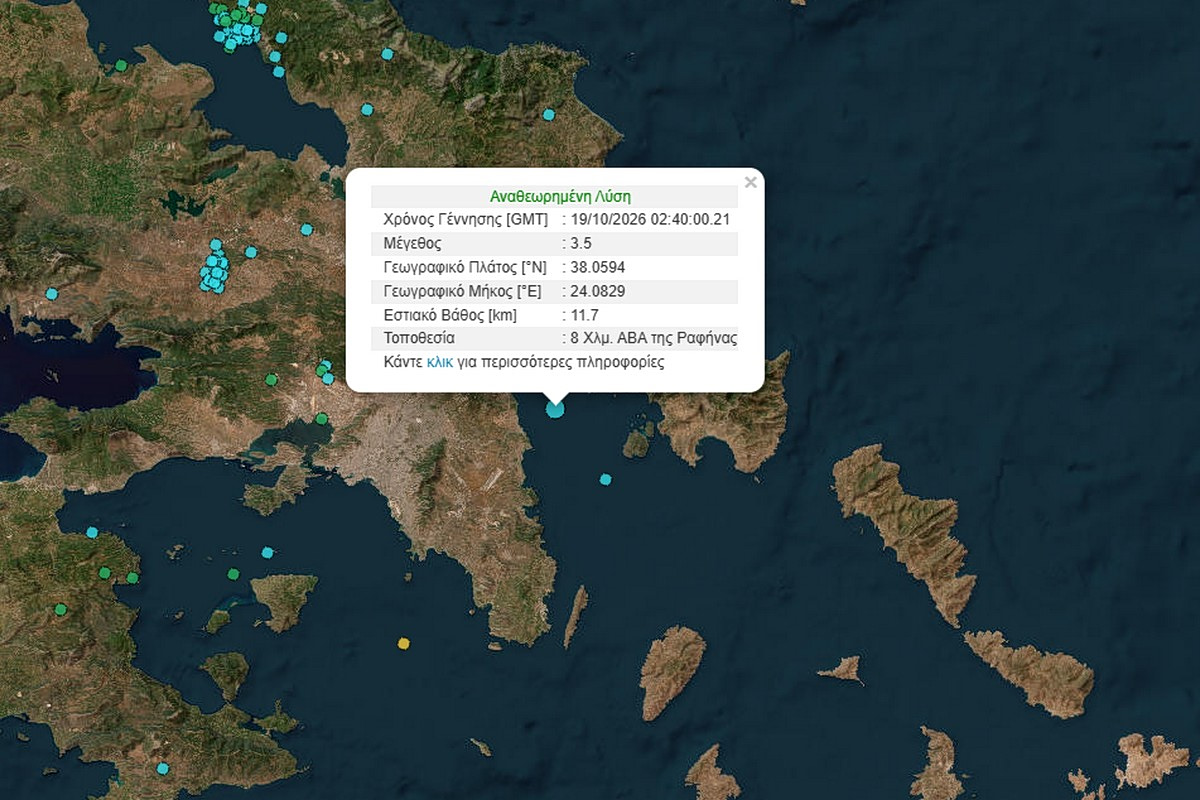The height and width of the screenshot is (800, 1200).
Task: Click the "Μέγεθος" label
Action: point(412,243)
